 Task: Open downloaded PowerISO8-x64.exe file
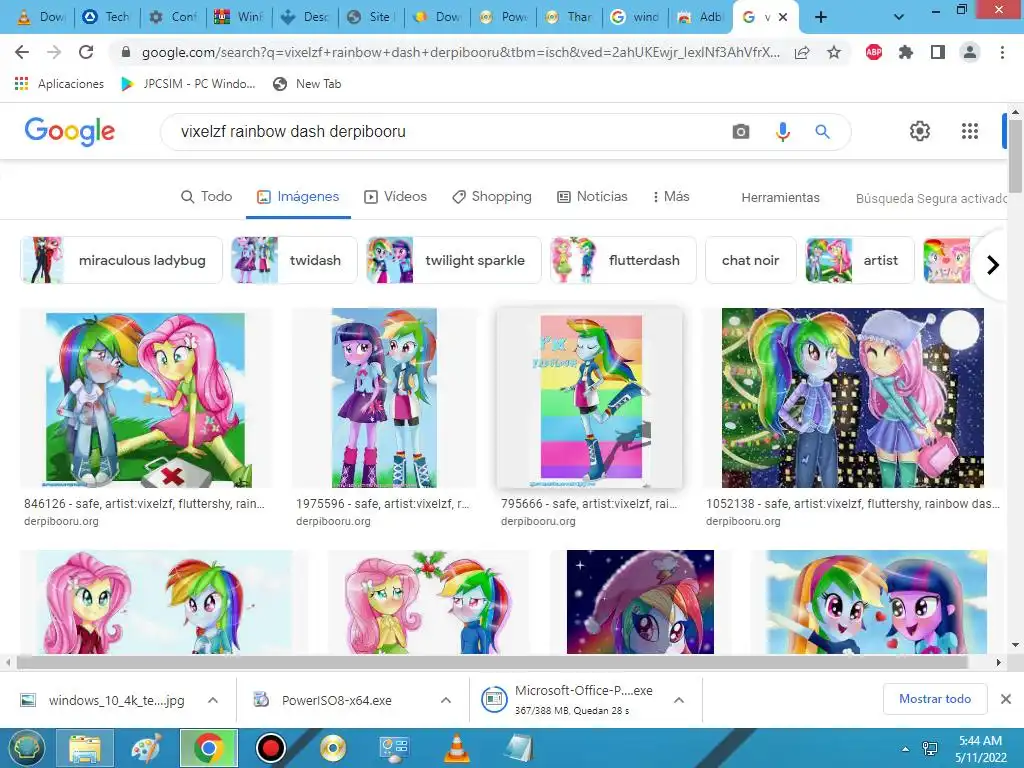(x=337, y=700)
